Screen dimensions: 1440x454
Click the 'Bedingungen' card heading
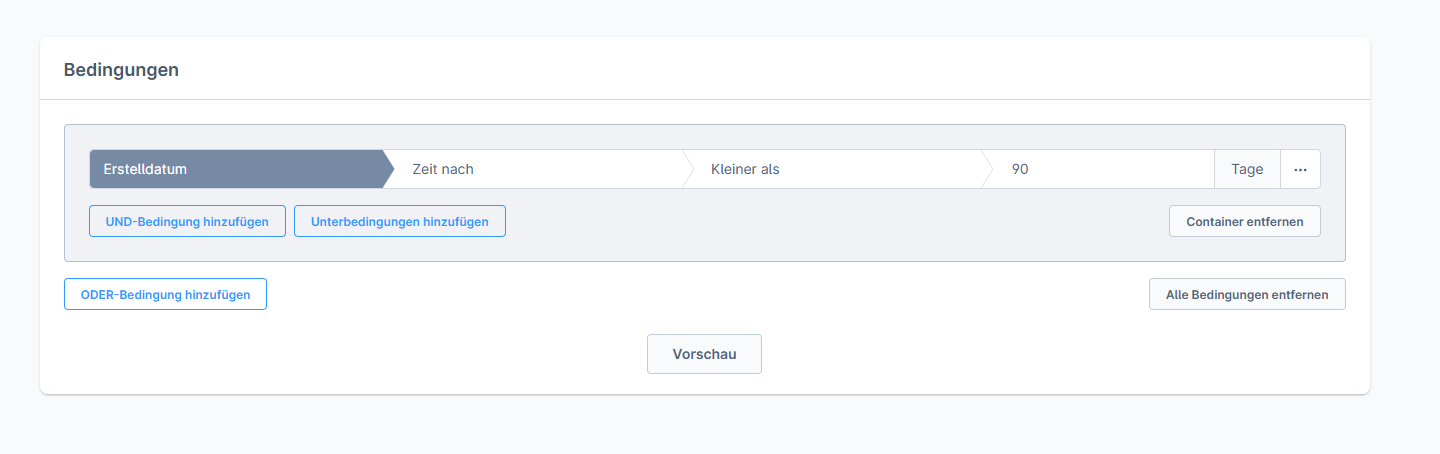coord(121,70)
